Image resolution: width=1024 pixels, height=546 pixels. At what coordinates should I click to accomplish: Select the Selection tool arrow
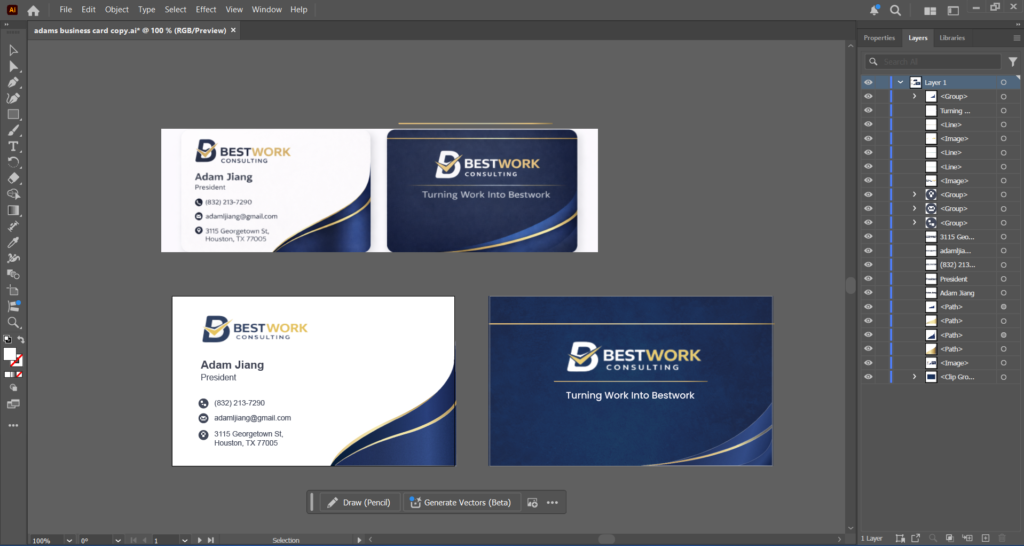[13, 50]
